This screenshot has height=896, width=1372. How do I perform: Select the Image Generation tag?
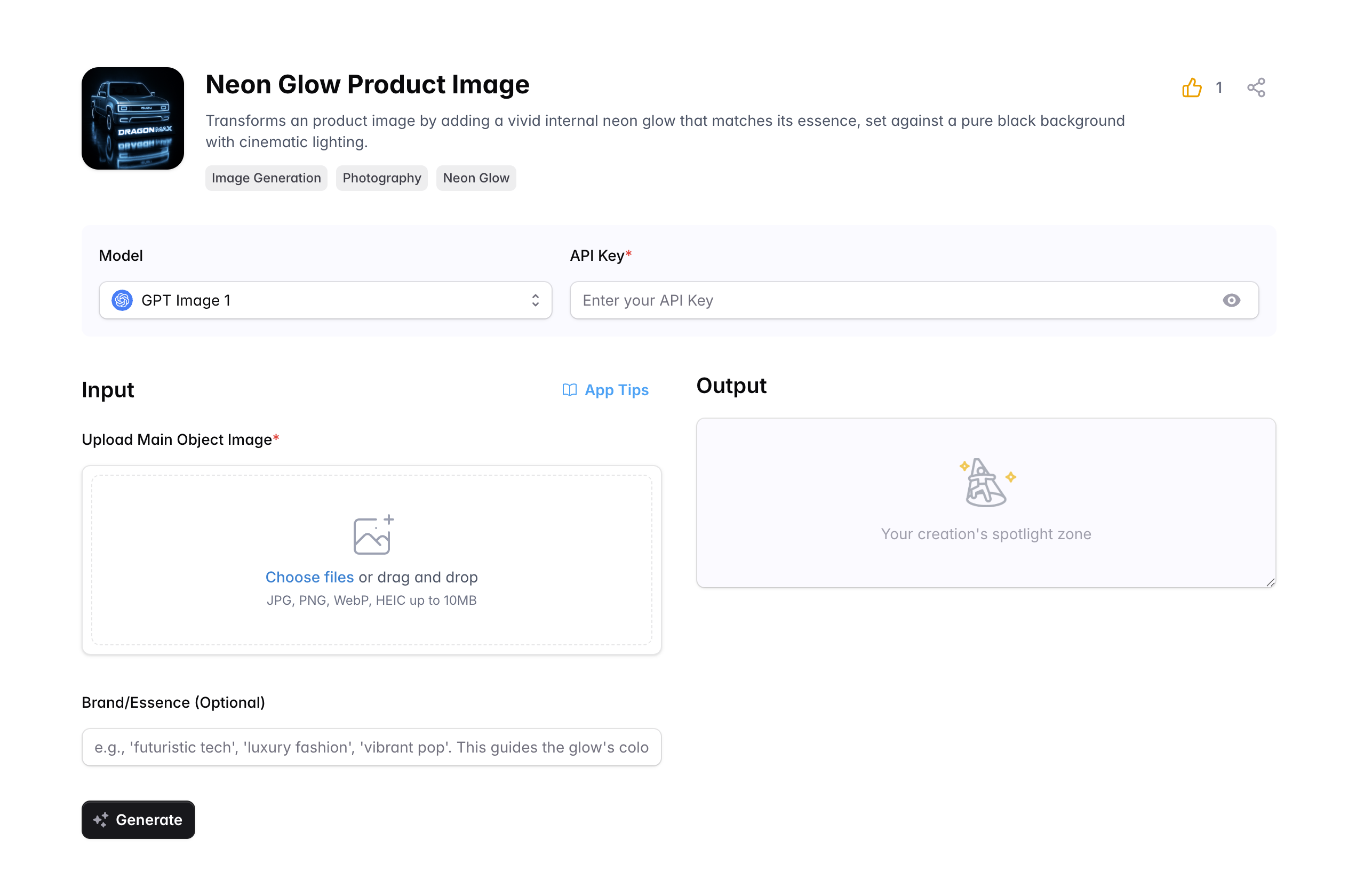[266, 178]
